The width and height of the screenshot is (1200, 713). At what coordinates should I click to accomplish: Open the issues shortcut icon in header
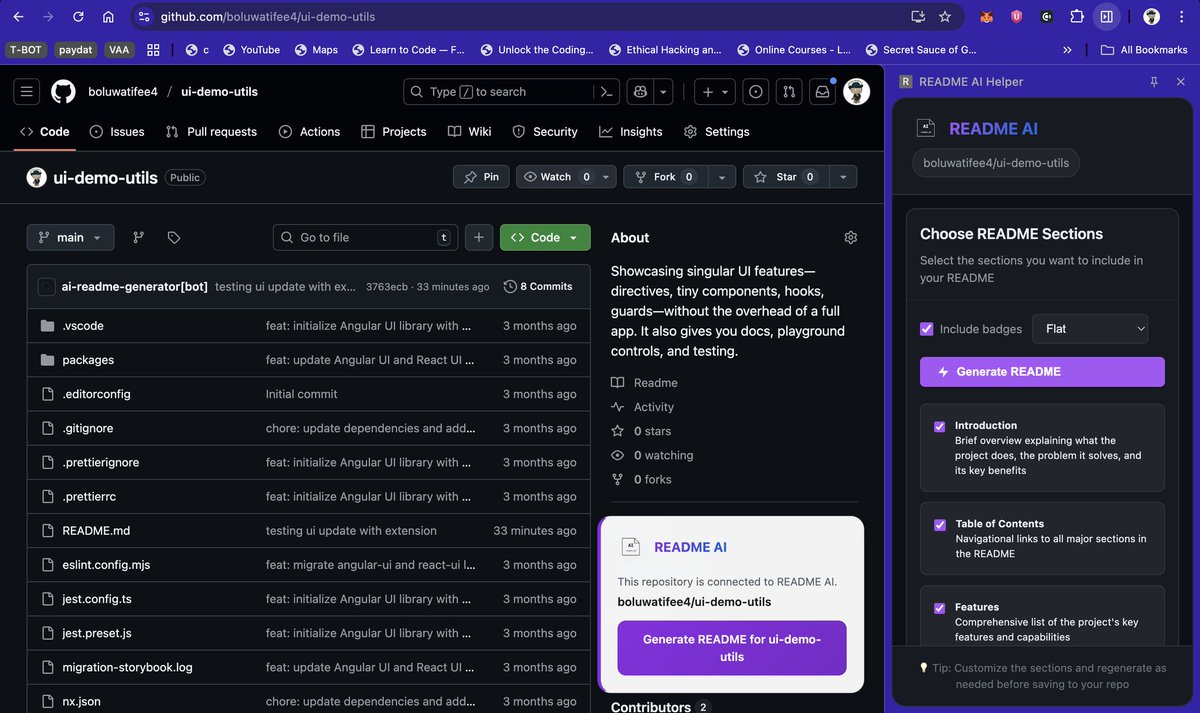[x=756, y=91]
